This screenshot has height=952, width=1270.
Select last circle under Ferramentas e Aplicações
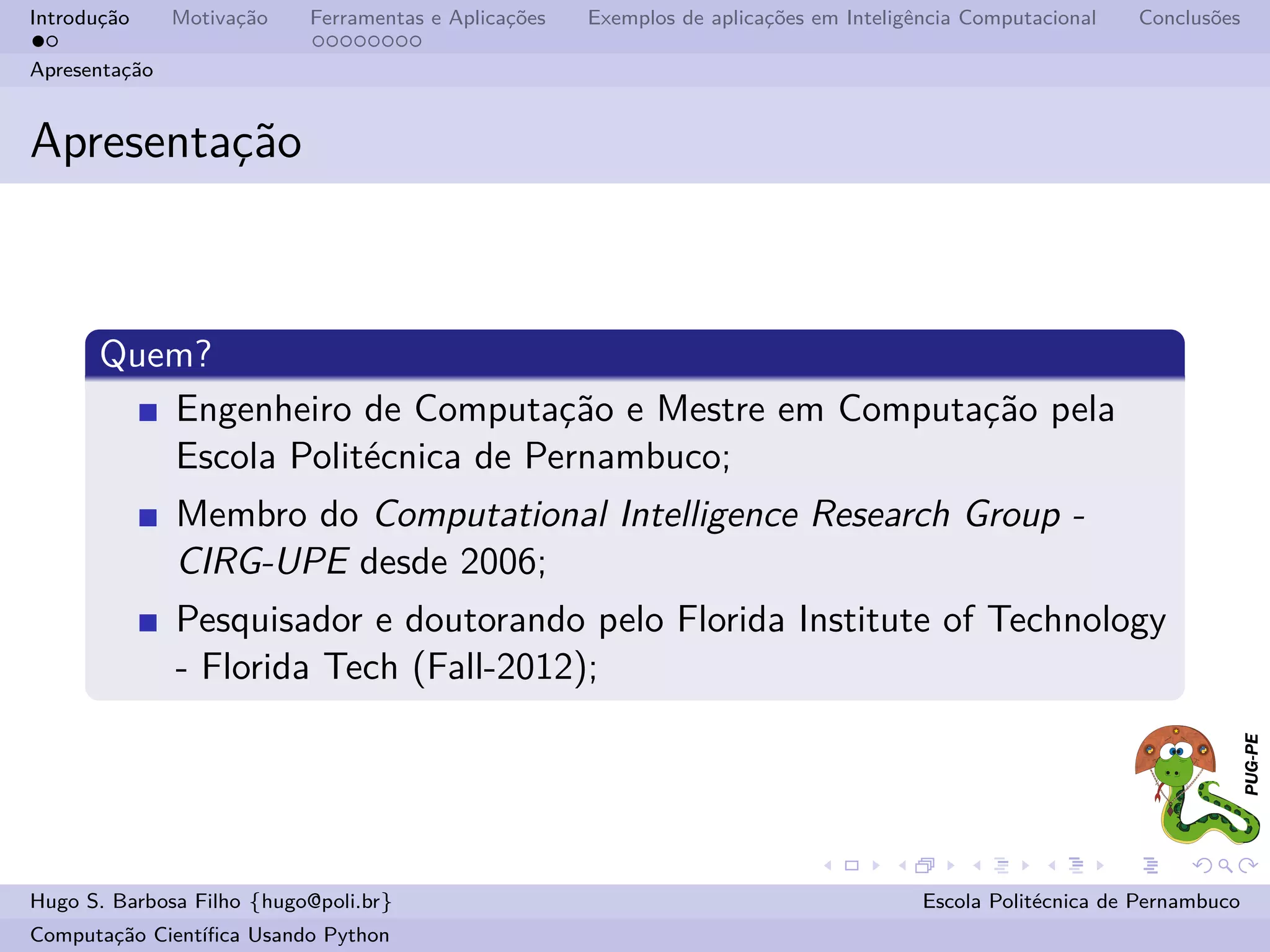coord(415,42)
